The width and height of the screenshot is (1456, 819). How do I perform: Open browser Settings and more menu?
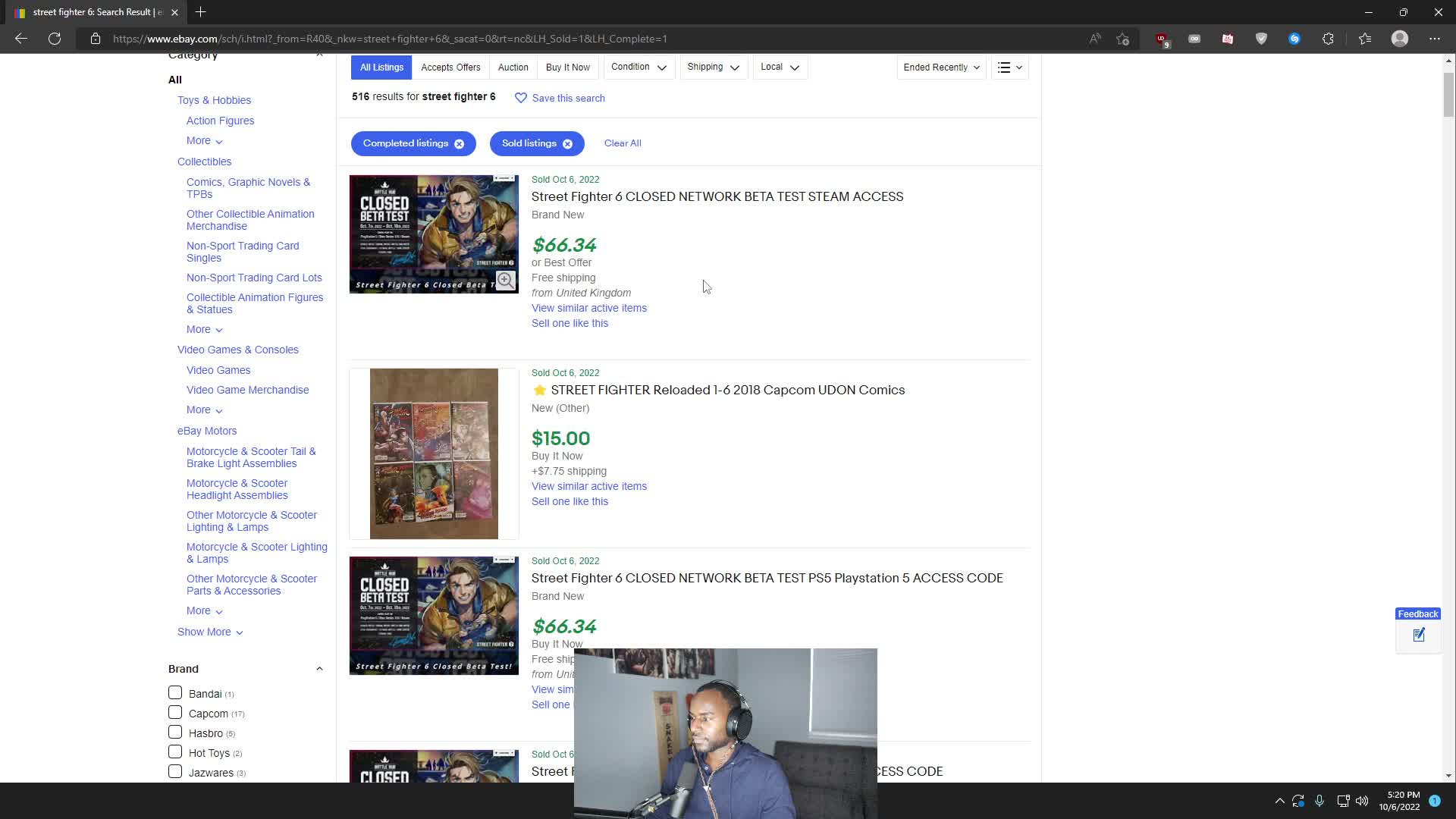point(1435,39)
